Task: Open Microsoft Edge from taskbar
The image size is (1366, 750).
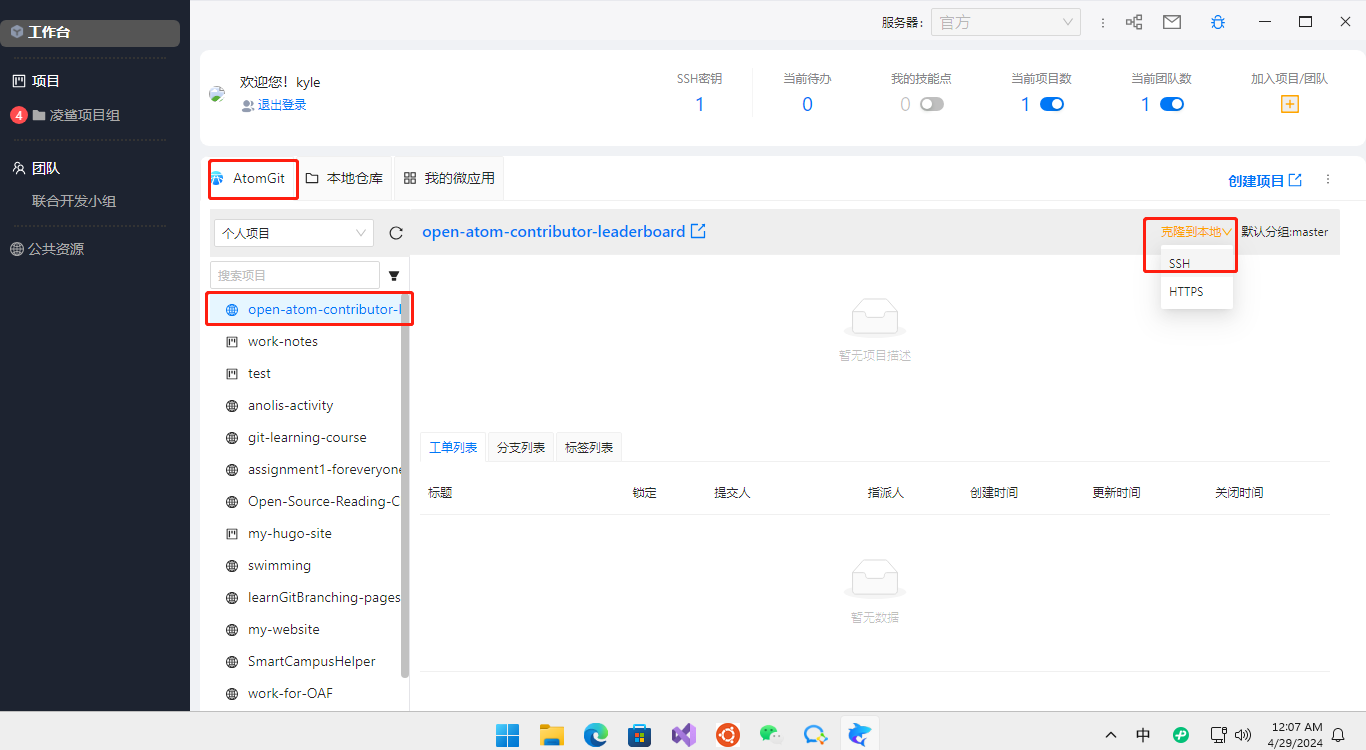Action: 596,735
